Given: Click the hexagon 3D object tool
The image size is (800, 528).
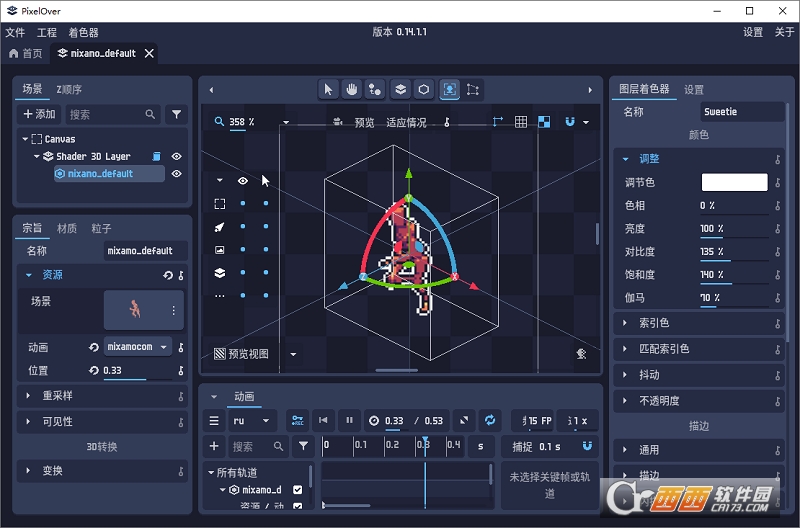Looking at the screenshot, I should coord(424,90).
